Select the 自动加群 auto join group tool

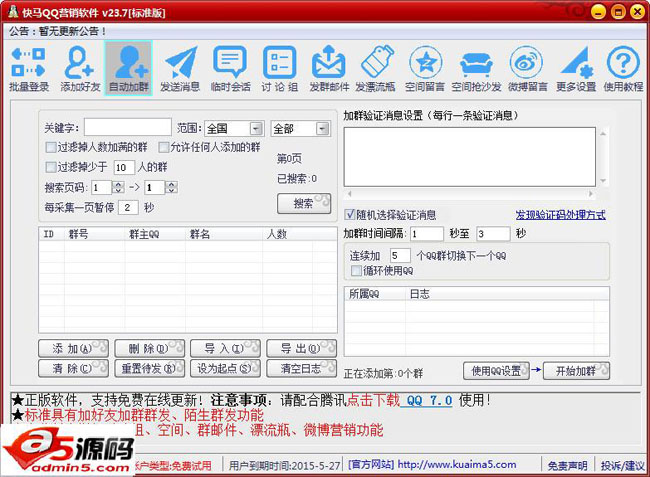click(x=129, y=69)
